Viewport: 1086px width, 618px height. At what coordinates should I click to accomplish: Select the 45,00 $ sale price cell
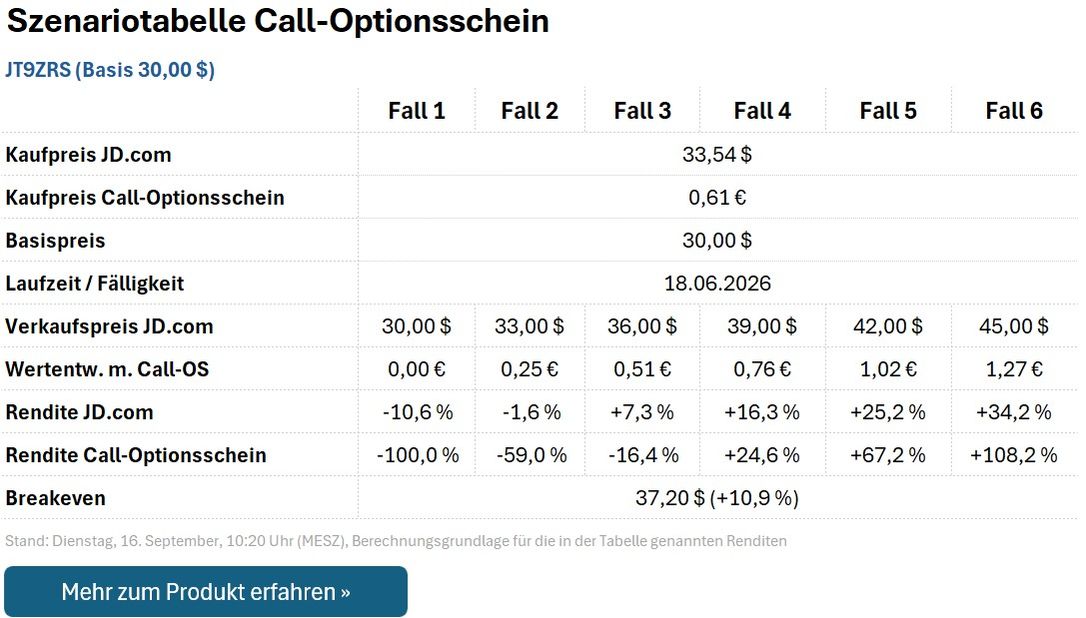pos(1014,327)
